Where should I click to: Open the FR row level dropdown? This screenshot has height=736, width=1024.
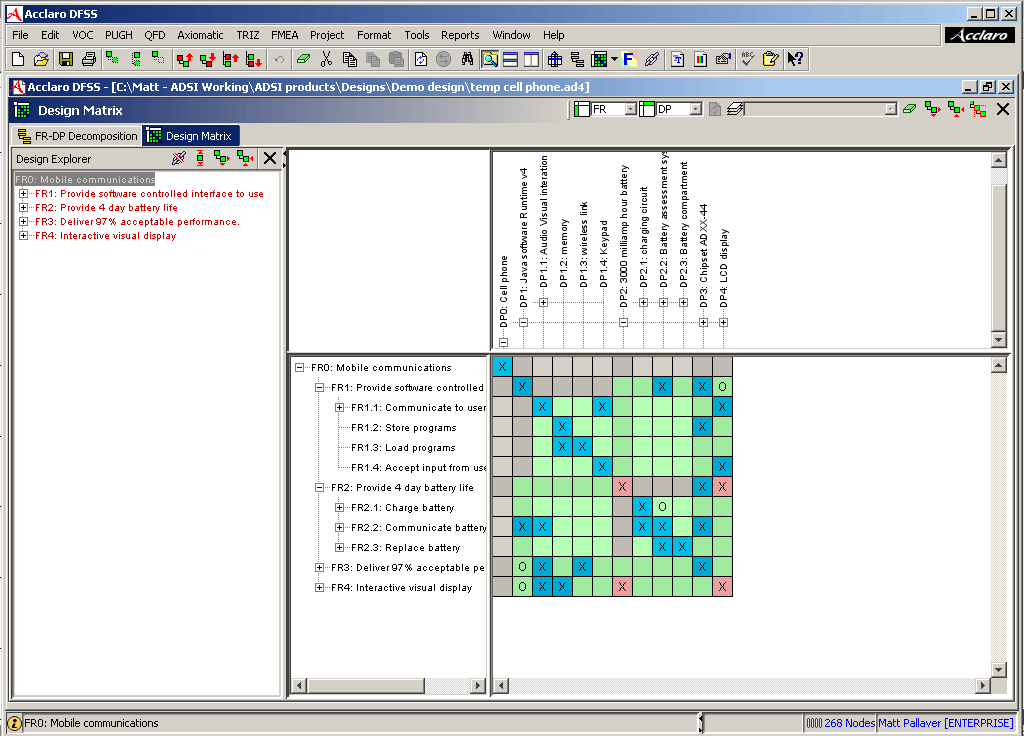(630, 109)
